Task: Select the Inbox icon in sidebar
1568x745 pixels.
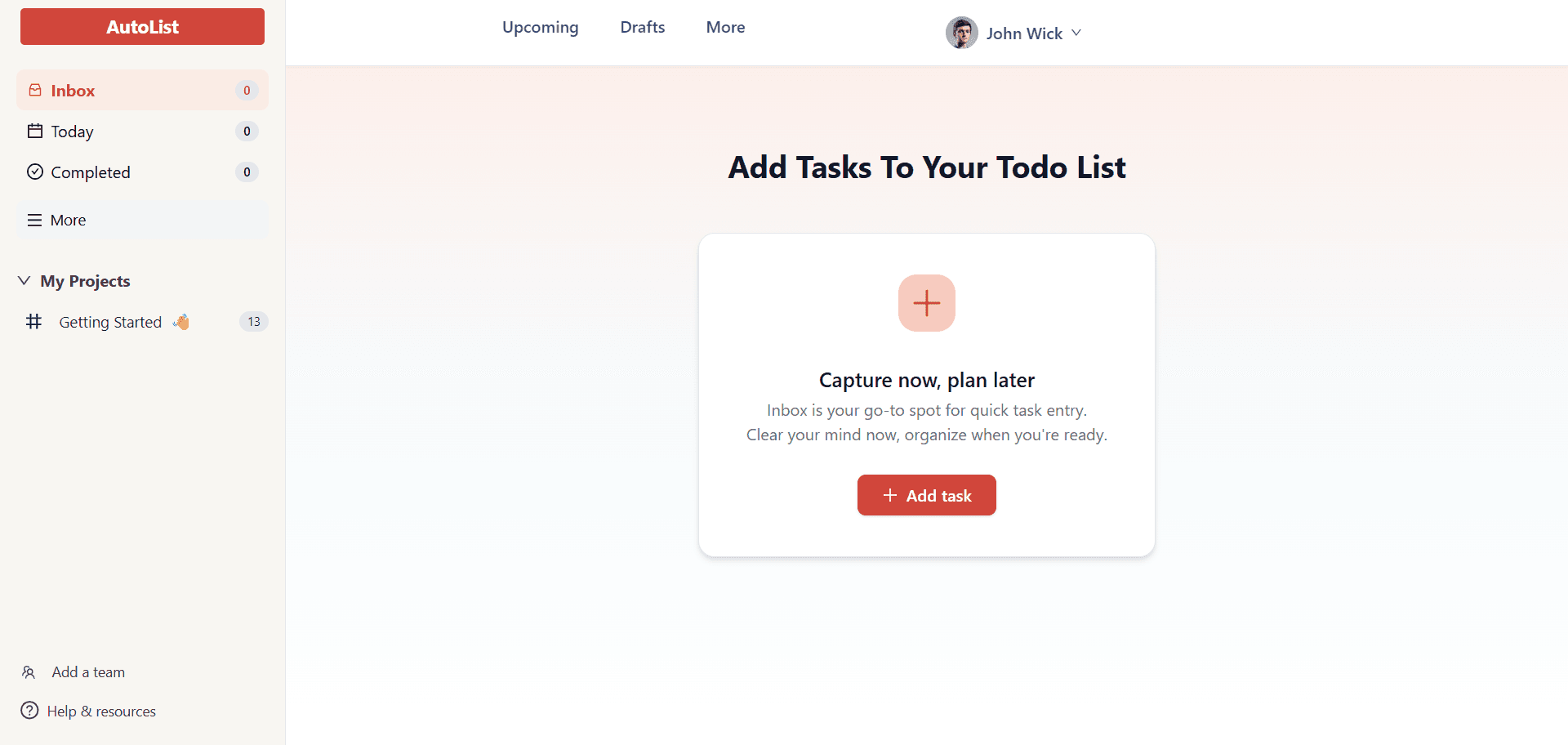Action: pyautogui.click(x=34, y=90)
